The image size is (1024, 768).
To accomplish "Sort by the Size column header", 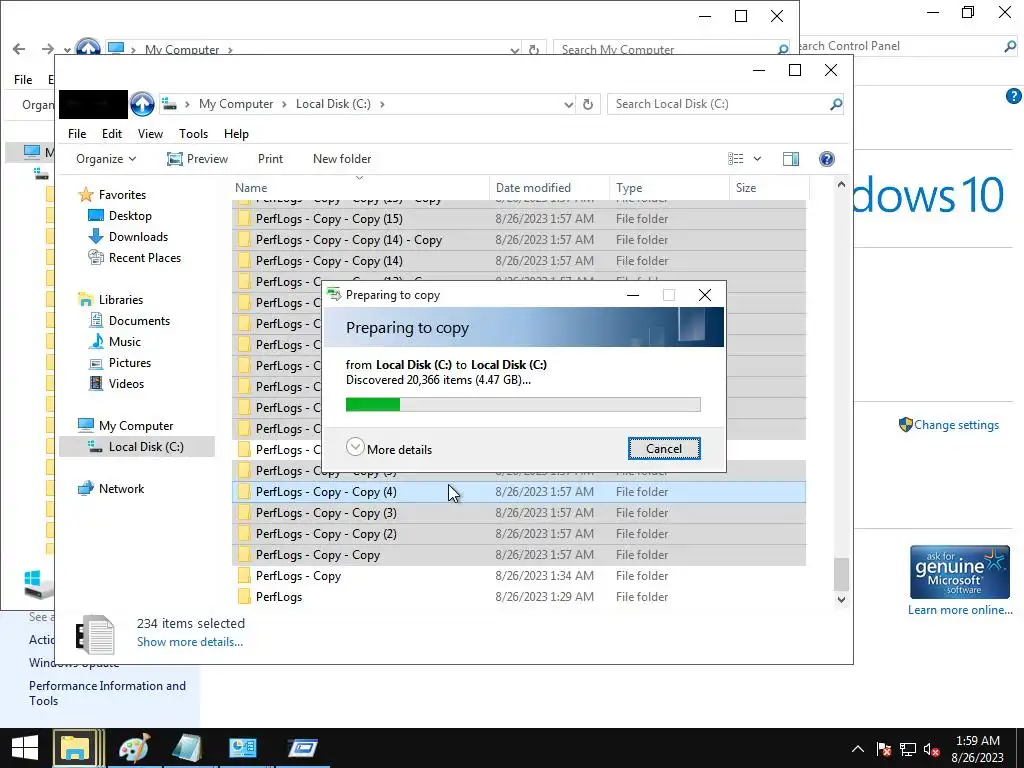I will click(769, 188).
